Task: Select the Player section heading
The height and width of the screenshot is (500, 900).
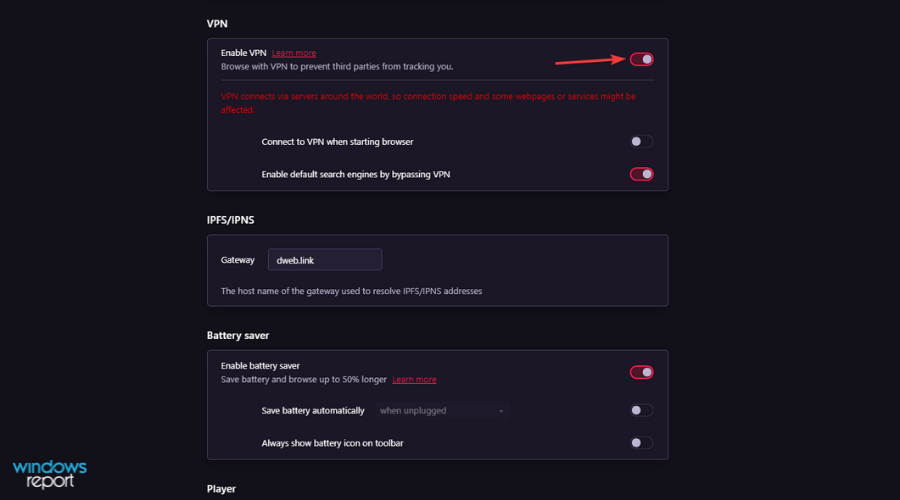Action: pyautogui.click(x=221, y=489)
